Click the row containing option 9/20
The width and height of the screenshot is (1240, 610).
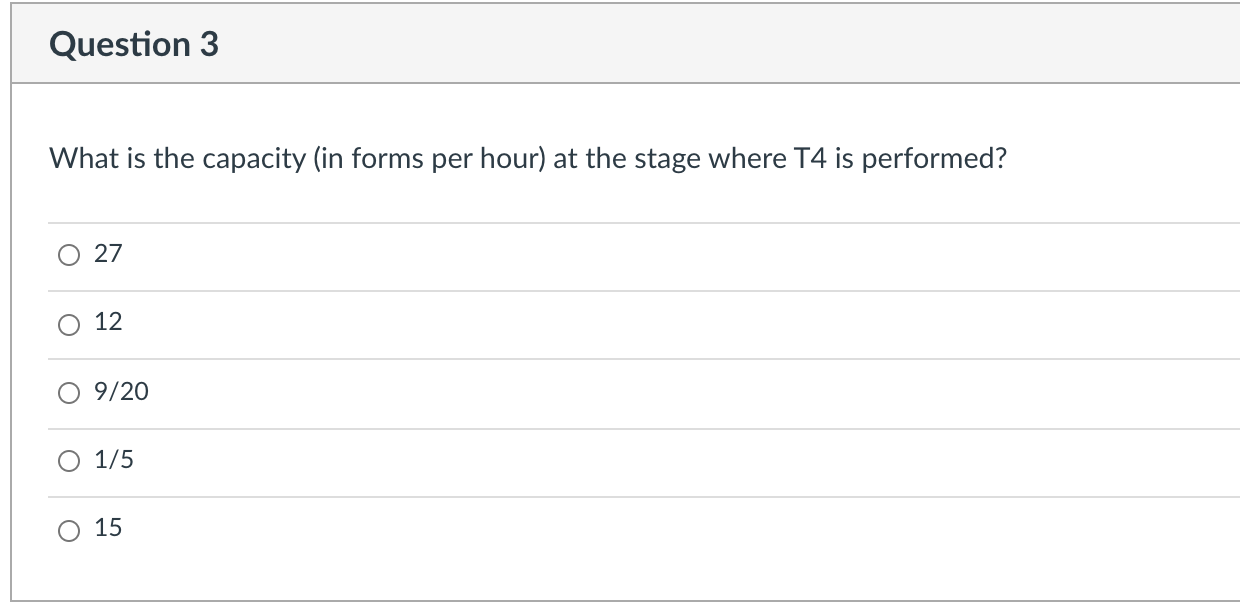point(400,392)
